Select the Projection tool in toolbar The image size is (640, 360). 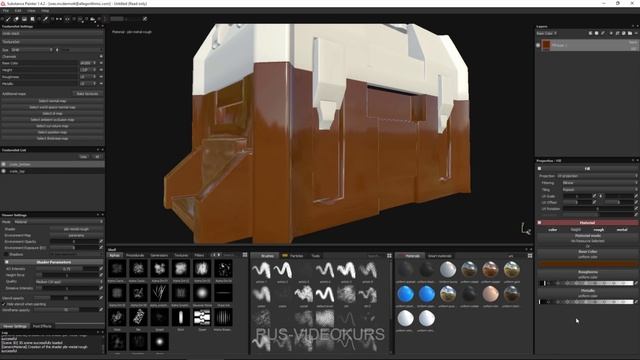pyautogui.click(x=24, y=19)
